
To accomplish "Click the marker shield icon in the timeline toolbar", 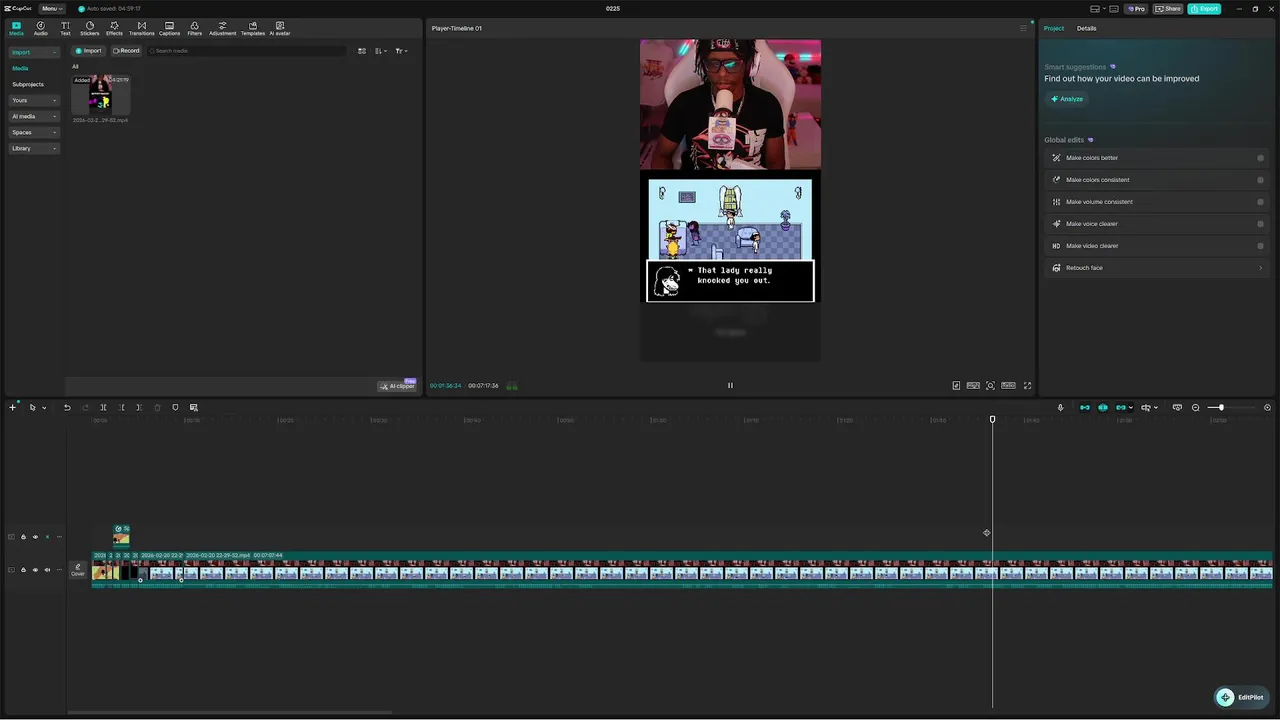I will click(x=175, y=407).
